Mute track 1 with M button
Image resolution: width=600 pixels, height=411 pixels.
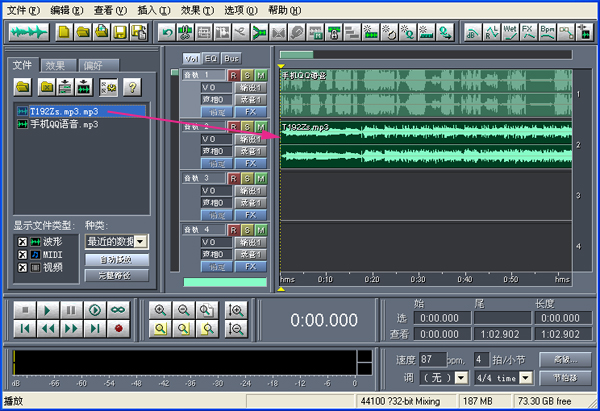click(x=261, y=75)
